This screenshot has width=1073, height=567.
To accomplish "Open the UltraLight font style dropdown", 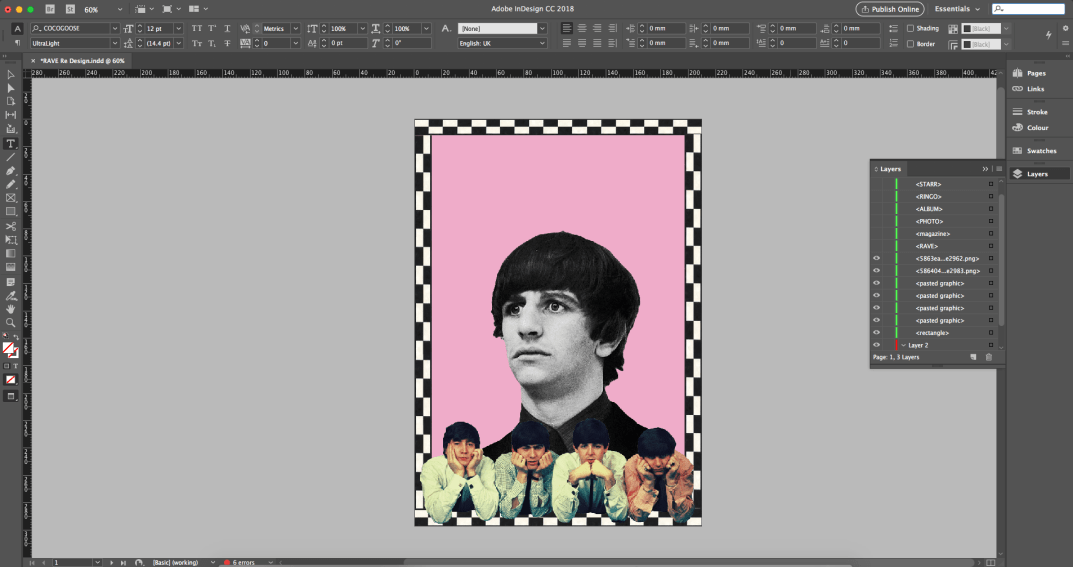I will (x=115, y=43).
